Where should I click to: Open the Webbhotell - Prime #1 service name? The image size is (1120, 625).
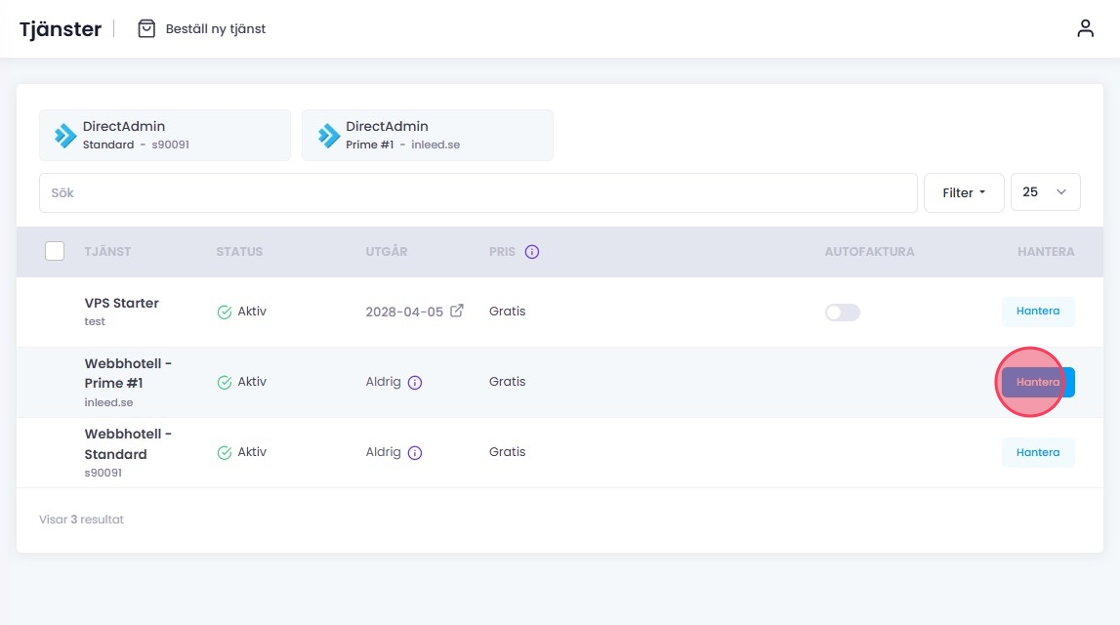click(x=128, y=373)
